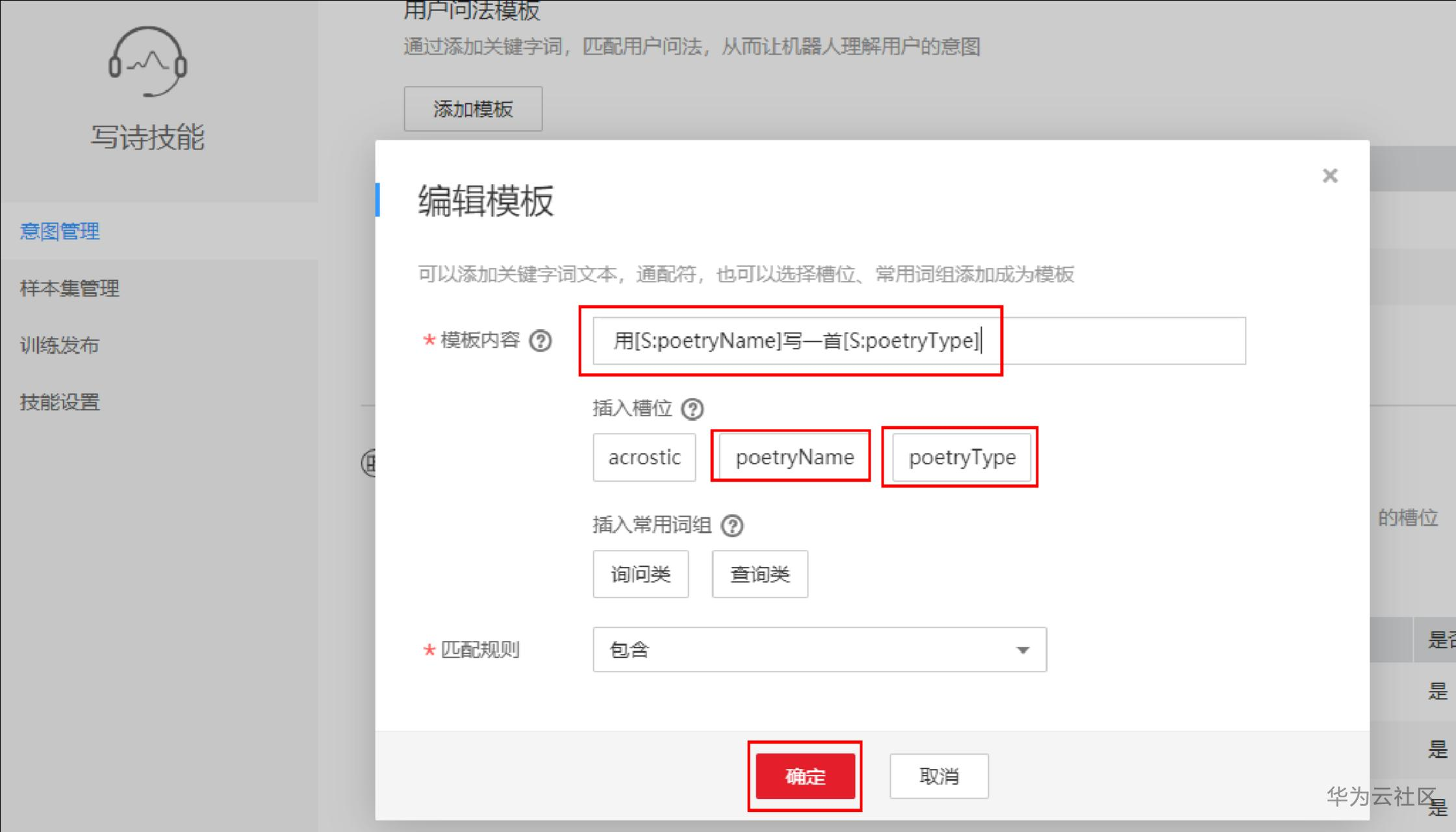Viewport: 1456px width, 832px height.
Task: Click the help icon next to 插入槽位
Action: click(x=692, y=409)
